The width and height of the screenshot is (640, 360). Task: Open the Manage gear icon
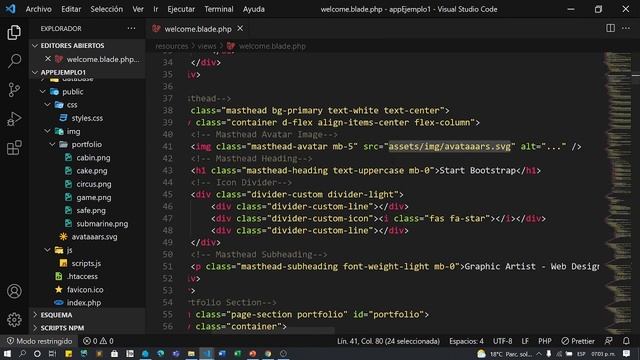pos(14,320)
